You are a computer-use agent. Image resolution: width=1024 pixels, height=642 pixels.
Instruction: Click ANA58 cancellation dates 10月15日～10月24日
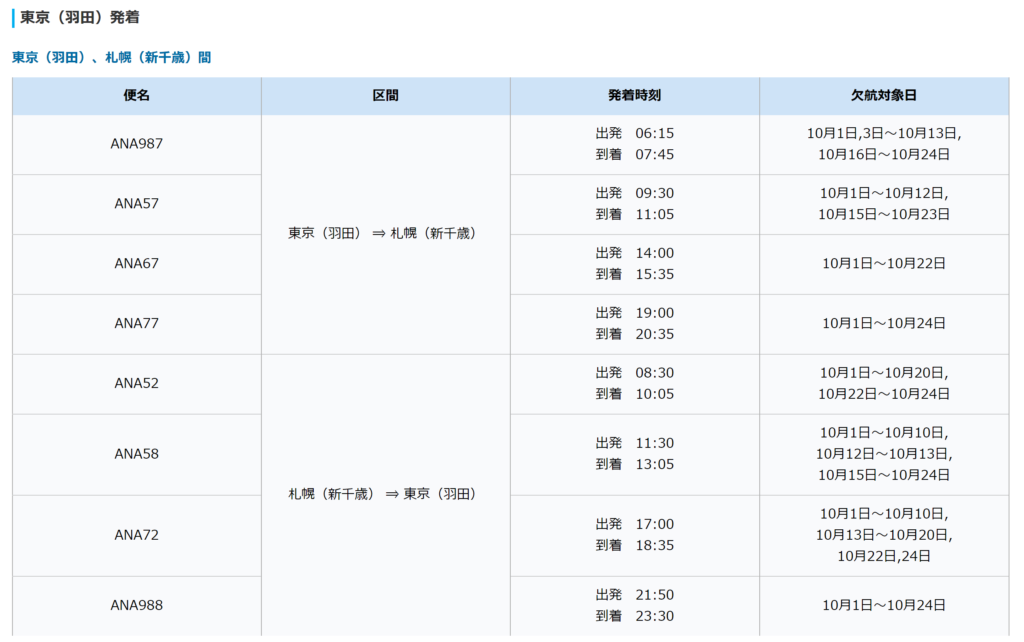coord(884,475)
